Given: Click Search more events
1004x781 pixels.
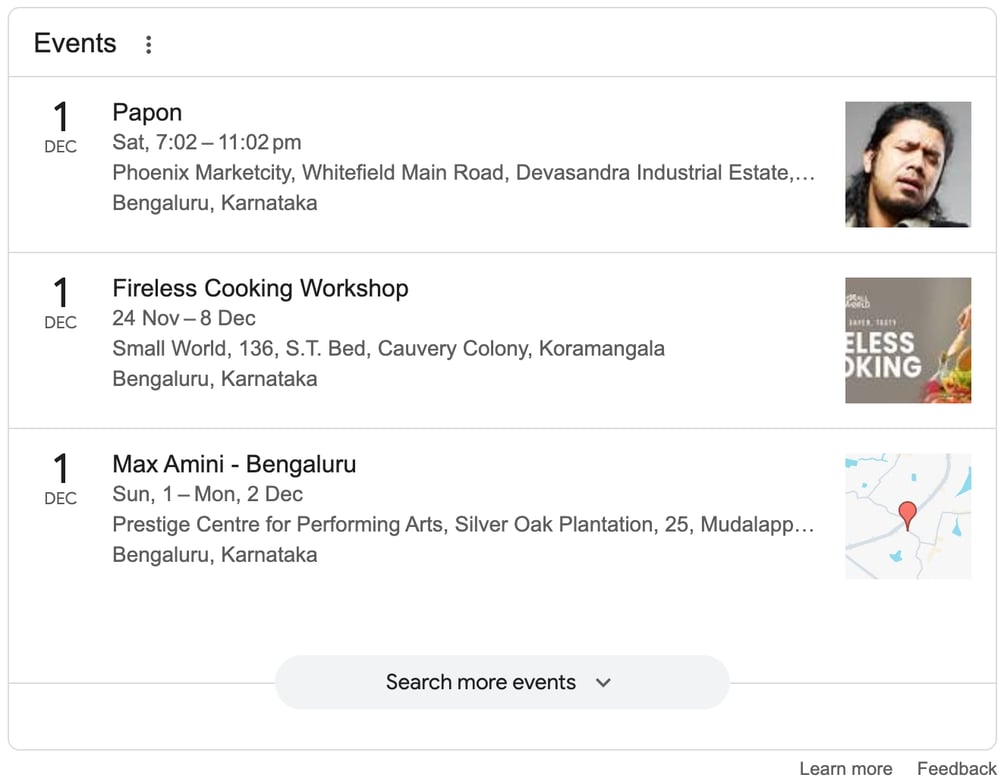Looking at the screenshot, I should (x=481, y=682).
